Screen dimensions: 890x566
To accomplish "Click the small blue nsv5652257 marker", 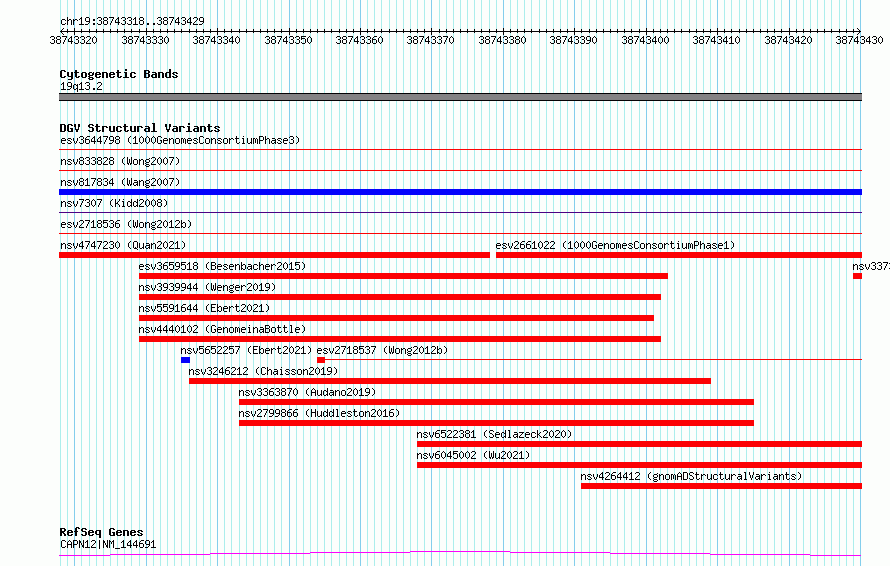I will 186,360.
